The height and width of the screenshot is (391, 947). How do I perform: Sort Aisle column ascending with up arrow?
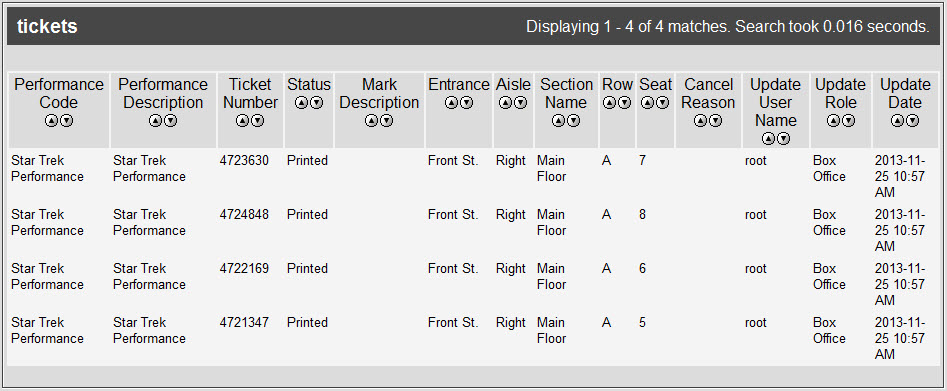(506, 103)
